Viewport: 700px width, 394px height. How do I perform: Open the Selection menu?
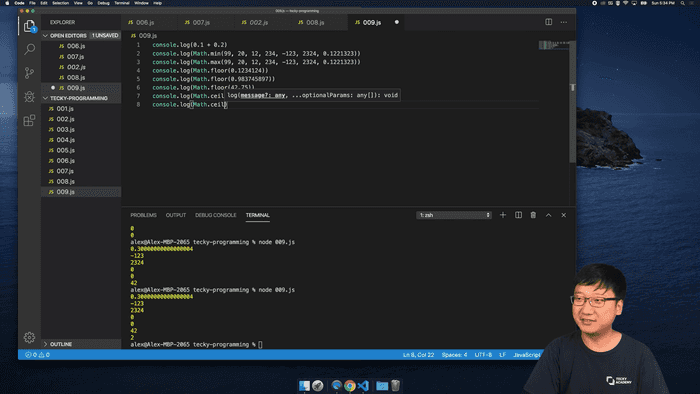pyautogui.click(x=60, y=3)
